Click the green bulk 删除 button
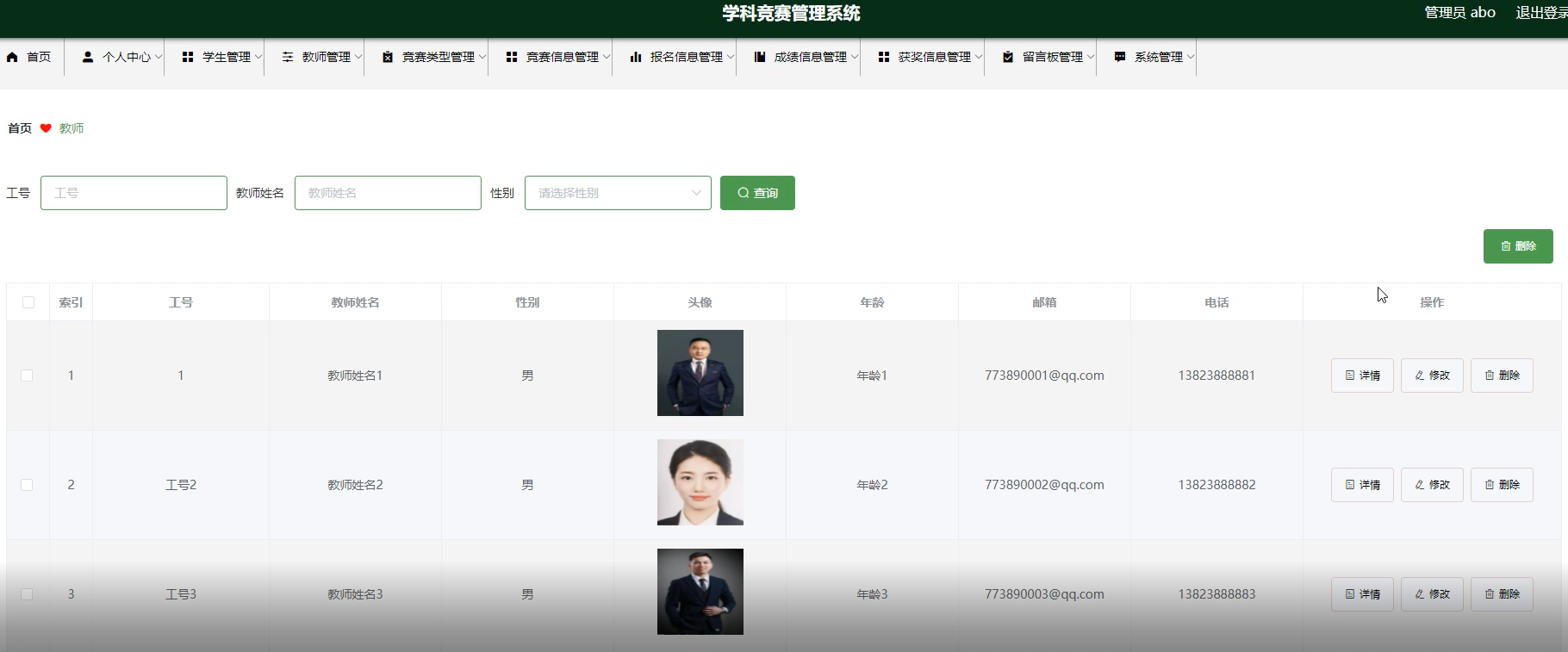 click(1518, 246)
